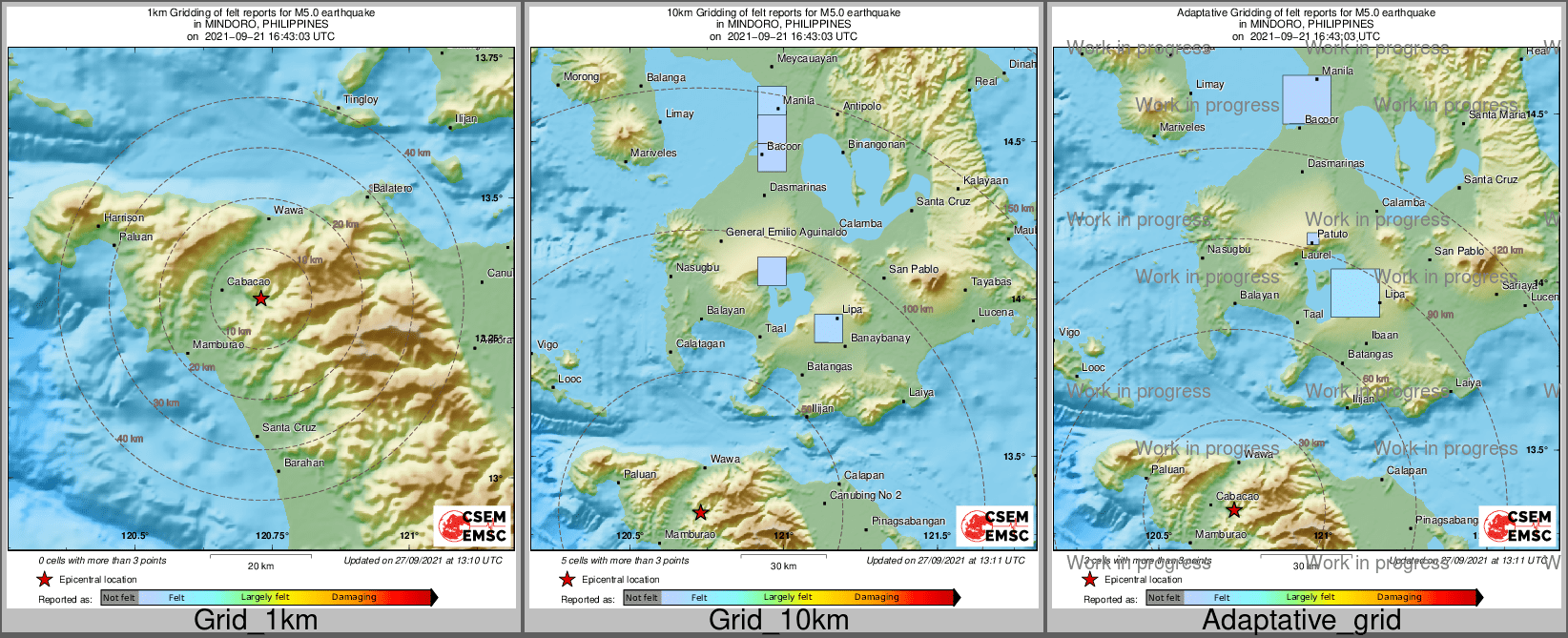
Task: Click the 'Grid_10km' caption label
Action: point(778,620)
